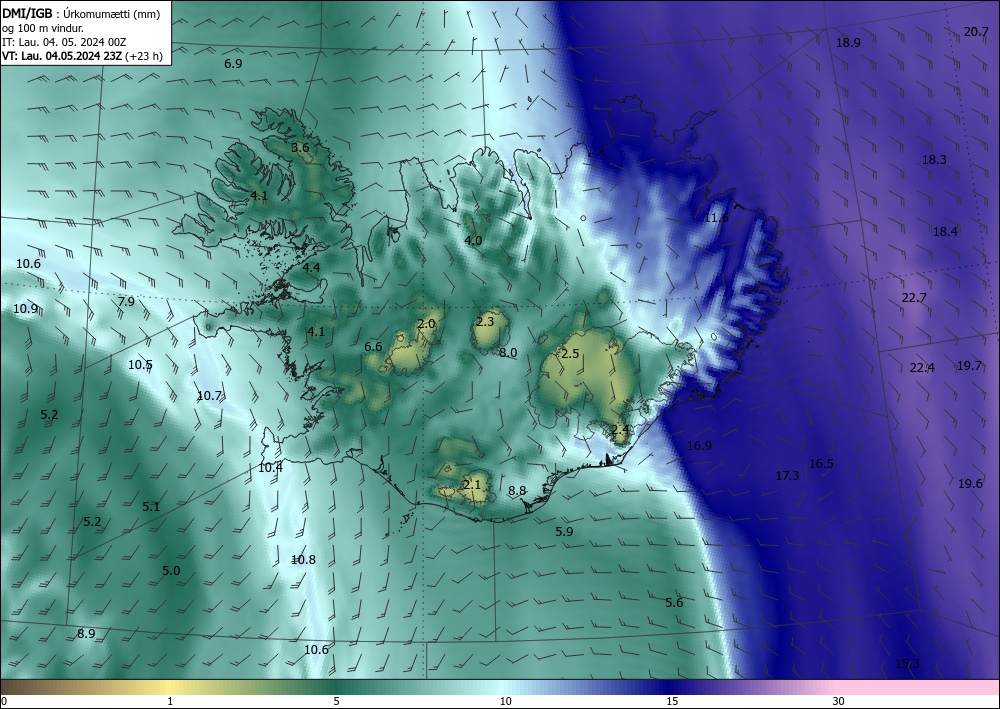Screen dimensions: 1000x709
Task: Click the 5.9 value on the map
Action: tap(564, 531)
